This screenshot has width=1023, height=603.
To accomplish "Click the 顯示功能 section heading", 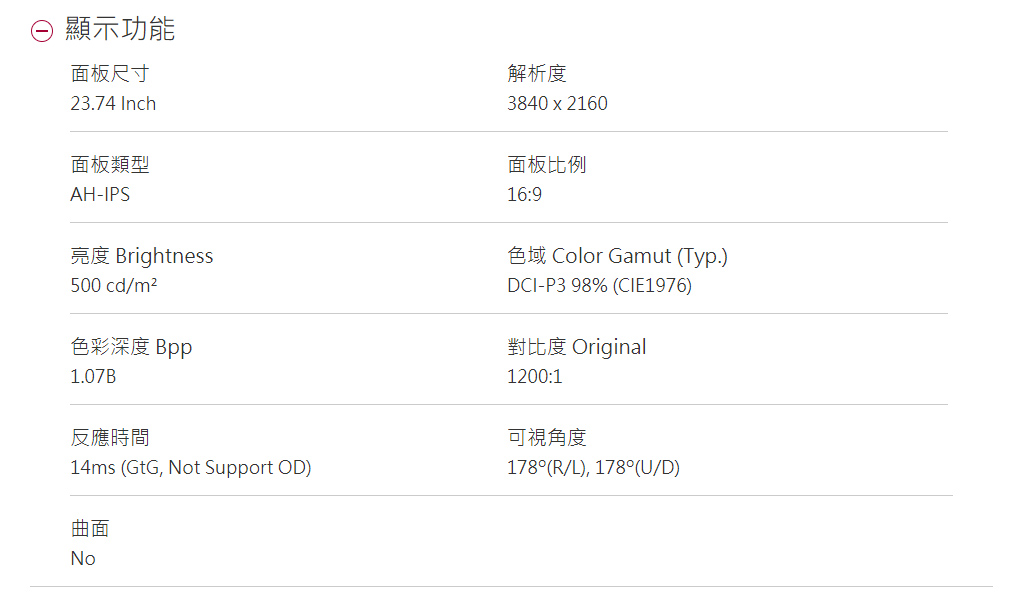I will 120,30.
